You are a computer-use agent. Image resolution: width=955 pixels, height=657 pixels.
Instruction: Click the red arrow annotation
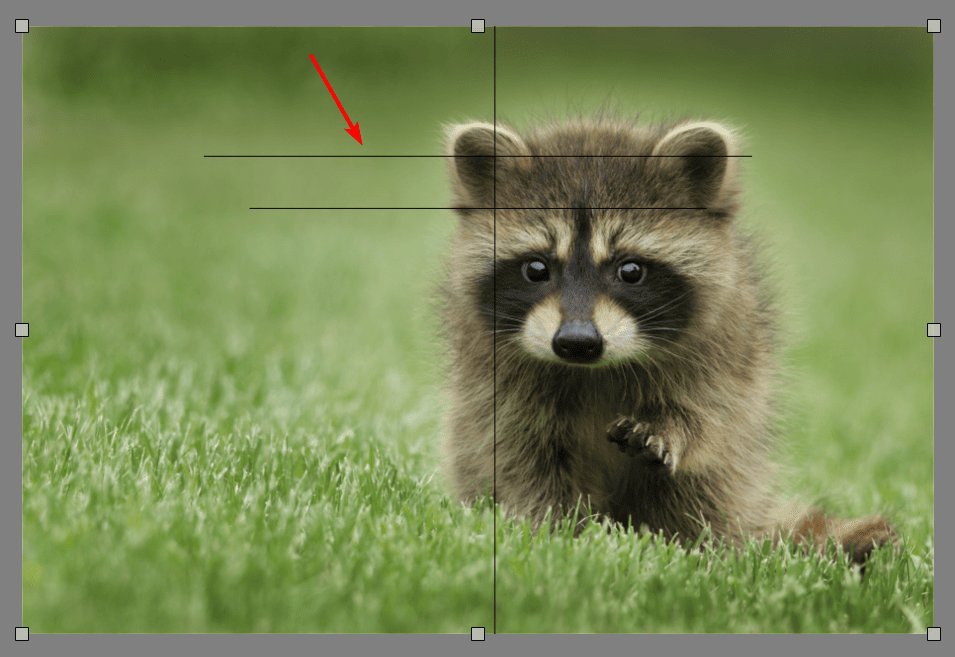coord(335,98)
